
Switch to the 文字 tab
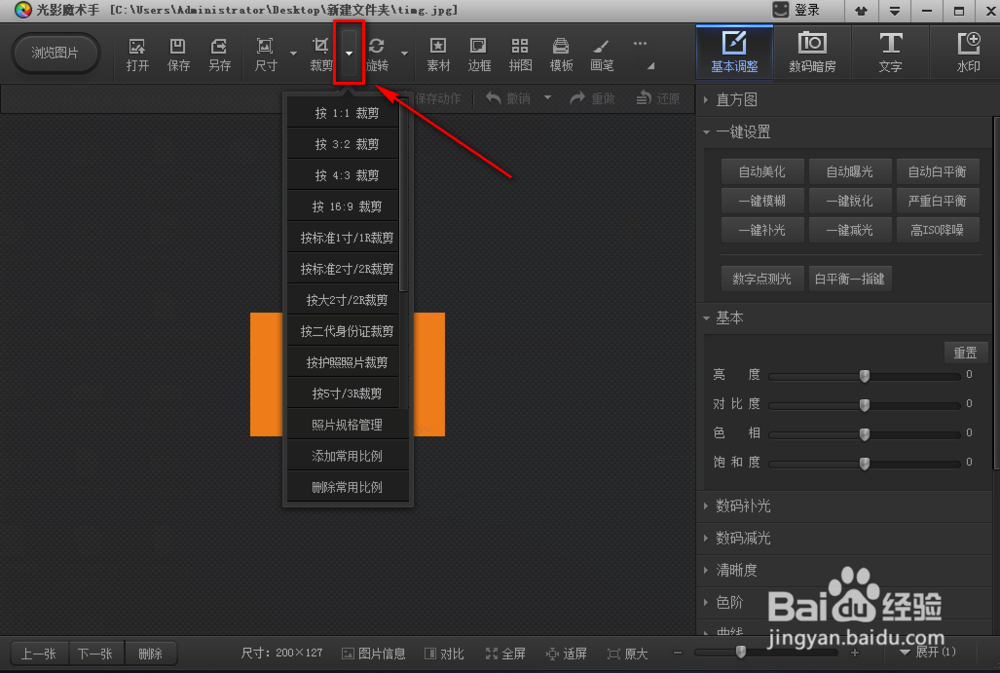click(x=890, y=52)
